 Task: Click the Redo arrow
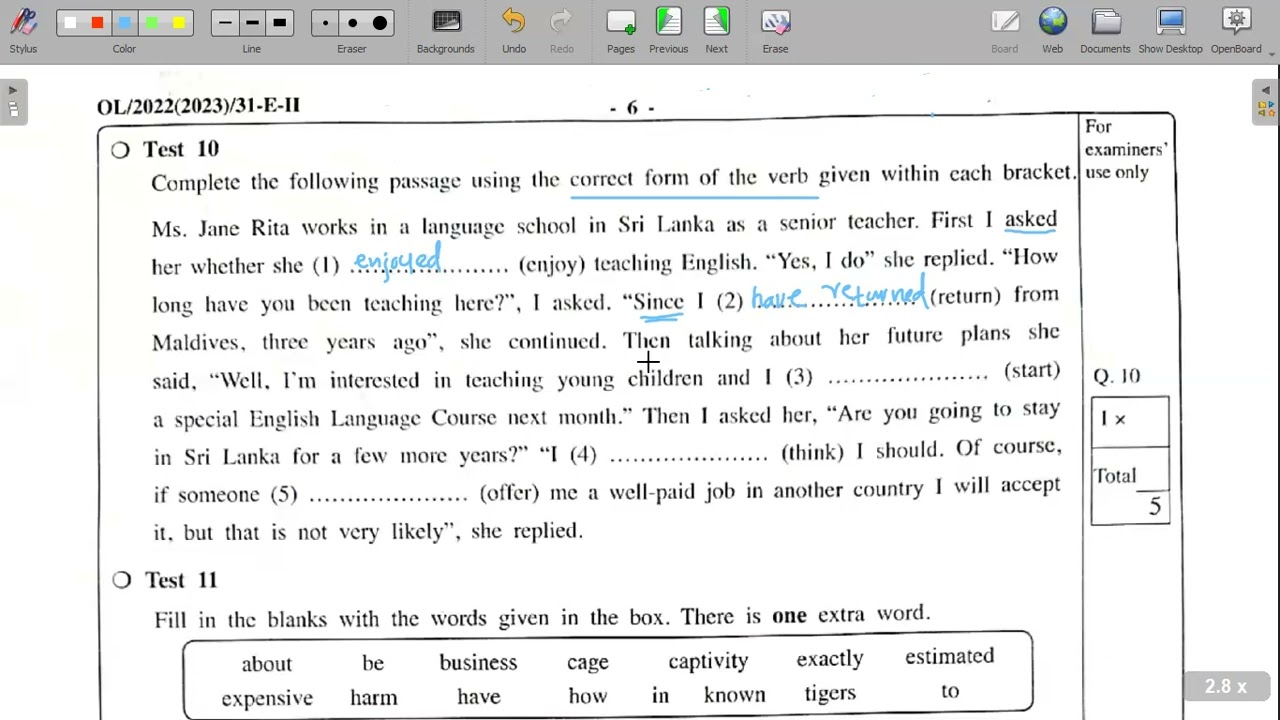(x=562, y=31)
